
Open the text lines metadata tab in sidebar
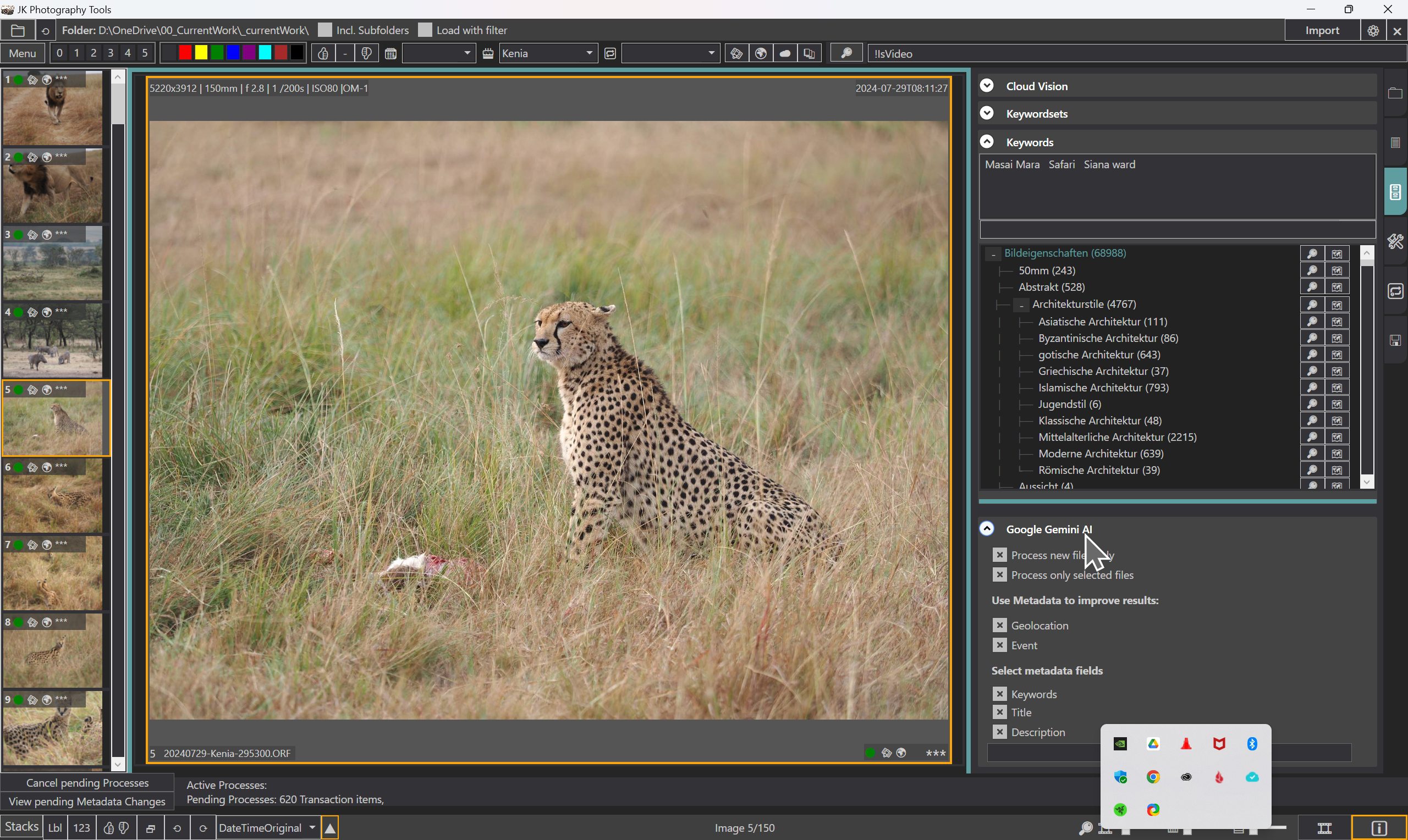tap(1395, 142)
